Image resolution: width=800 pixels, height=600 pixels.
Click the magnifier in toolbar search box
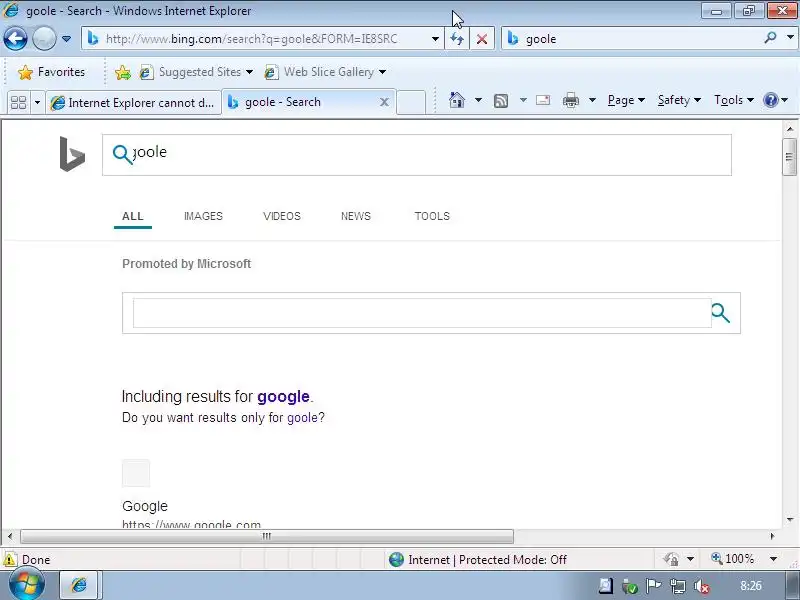click(770, 37)
